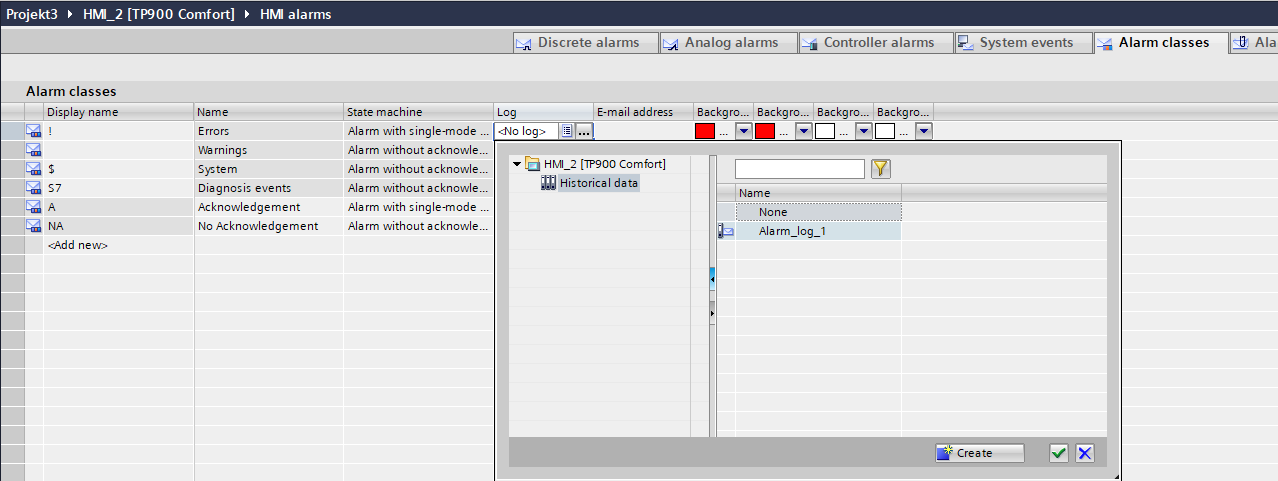Screen dimensions: 1278x481
Task: Click the <No log> field in the Errors row
Action: [527, 131]
